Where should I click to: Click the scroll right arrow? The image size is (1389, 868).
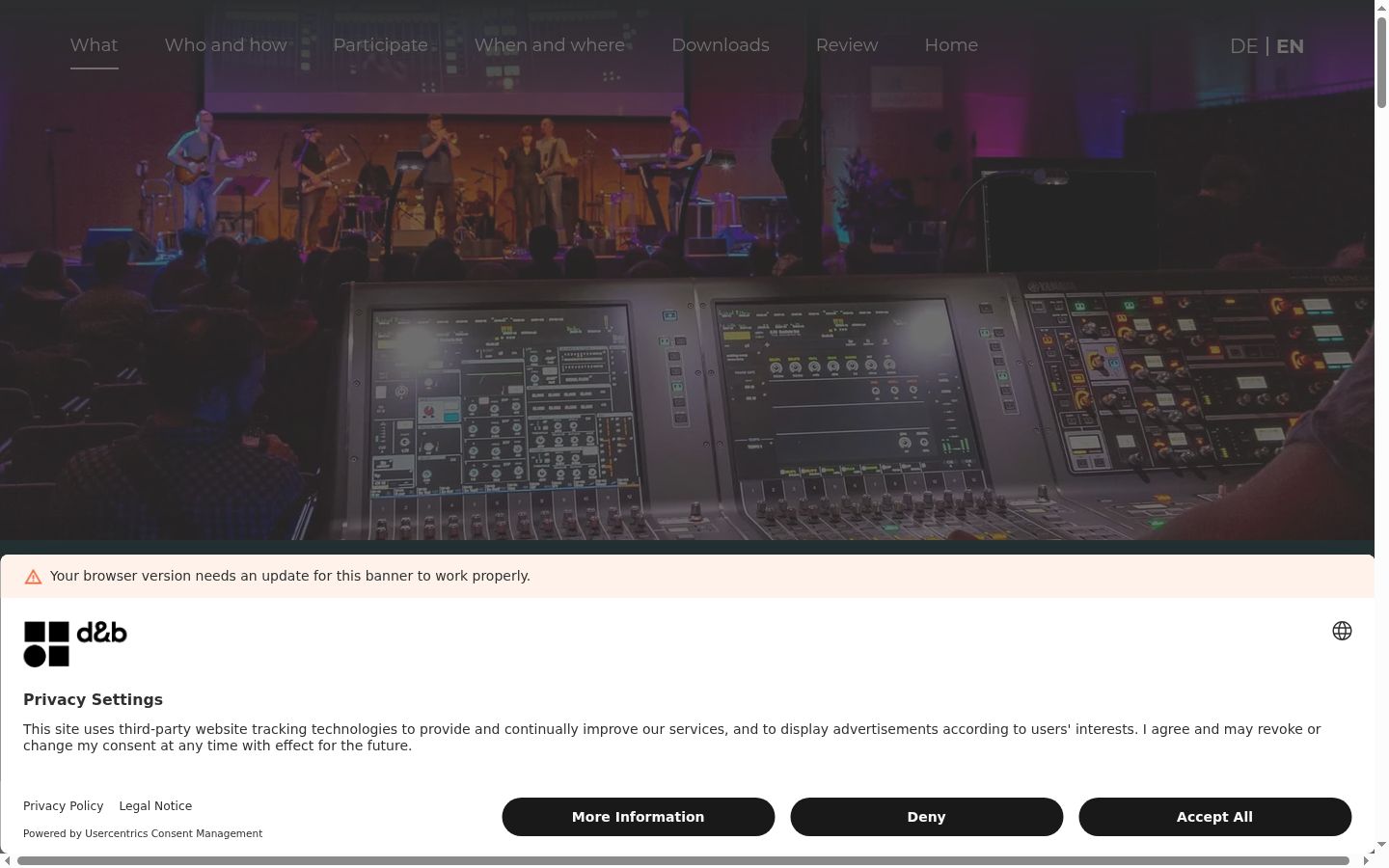(x=1366, y=860)
